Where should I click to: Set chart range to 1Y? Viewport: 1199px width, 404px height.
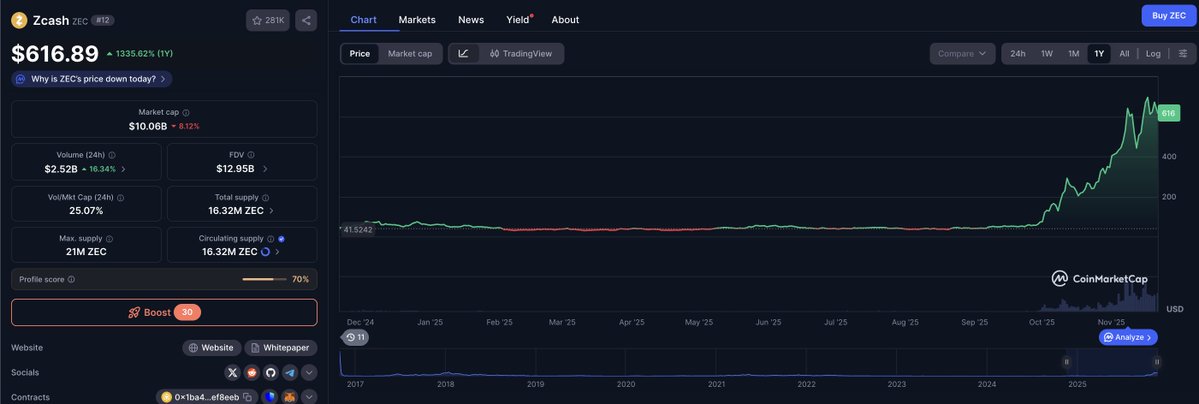coord(1099,54)
